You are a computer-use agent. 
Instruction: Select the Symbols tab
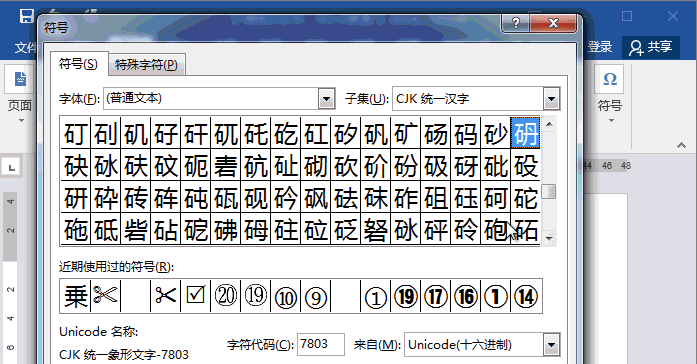click(79, 64)
